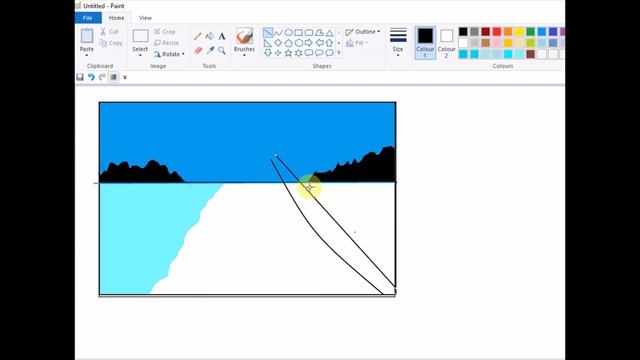Choose the Line shape
This screenshot has width=640, height=360.
(268, 33)
